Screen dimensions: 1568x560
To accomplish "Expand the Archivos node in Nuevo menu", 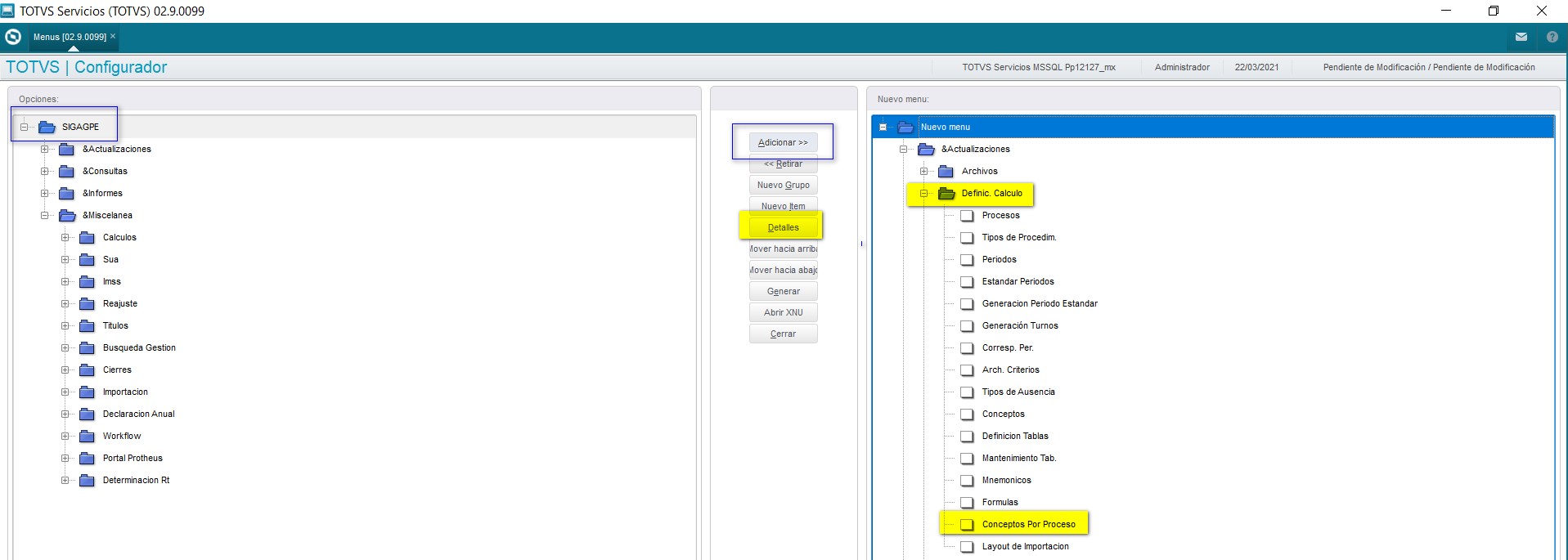I will (923, 172).
